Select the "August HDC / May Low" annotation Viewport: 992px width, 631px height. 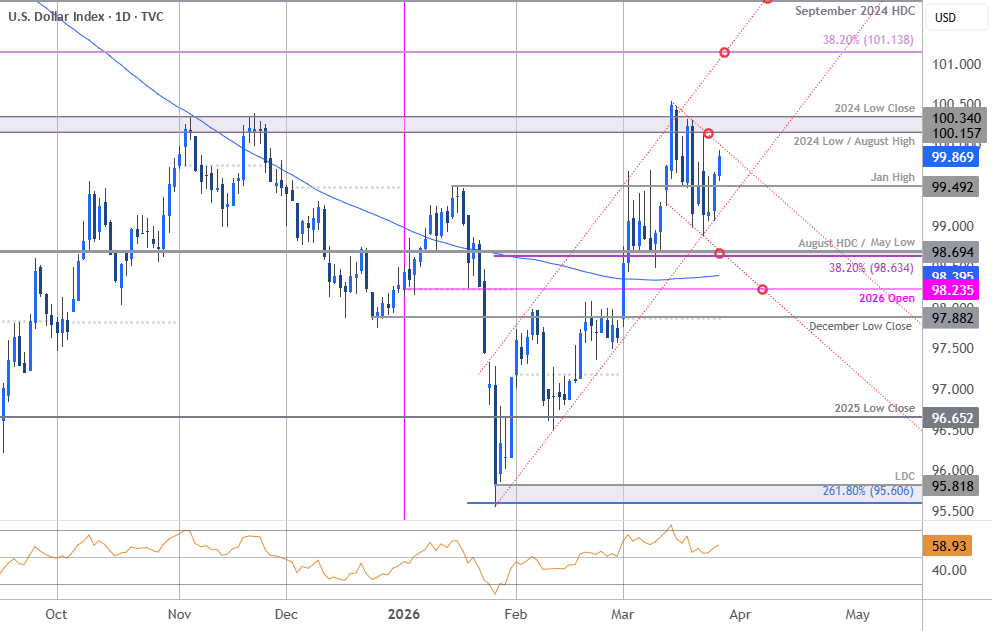[857, 242]
